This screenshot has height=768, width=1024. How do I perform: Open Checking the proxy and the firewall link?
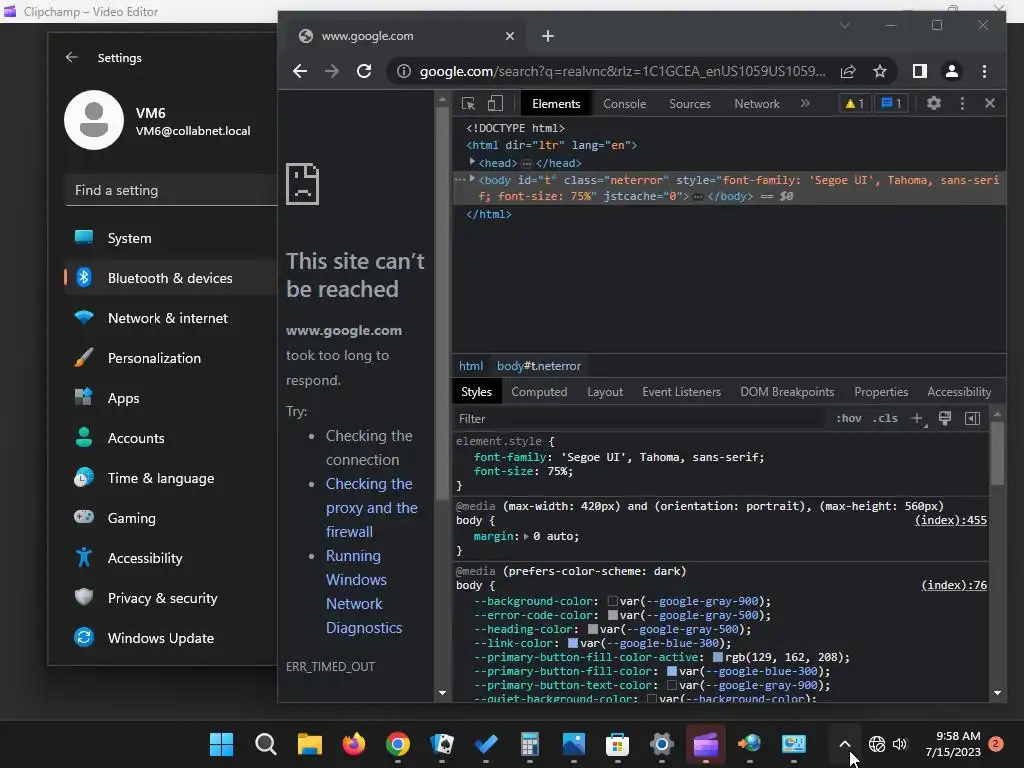click(x=372, y=507)
